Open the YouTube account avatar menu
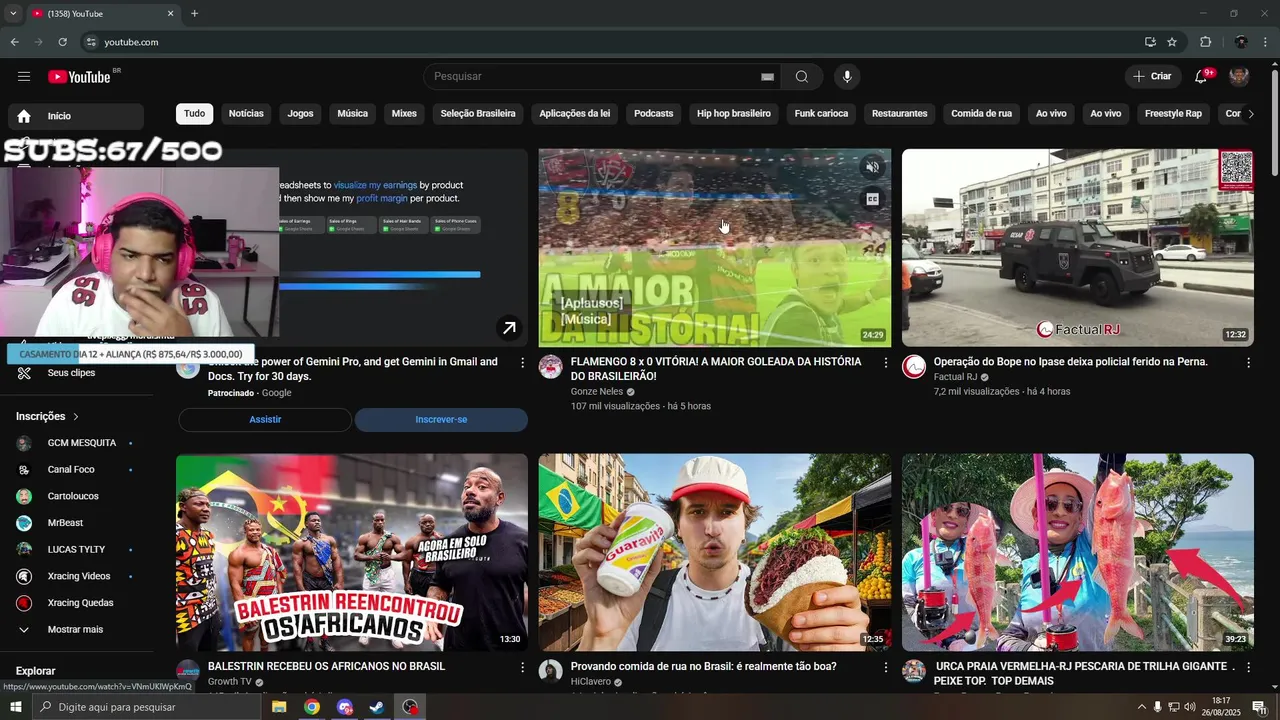Viewport: 1280px width, 720px height. coord(1239,77)
